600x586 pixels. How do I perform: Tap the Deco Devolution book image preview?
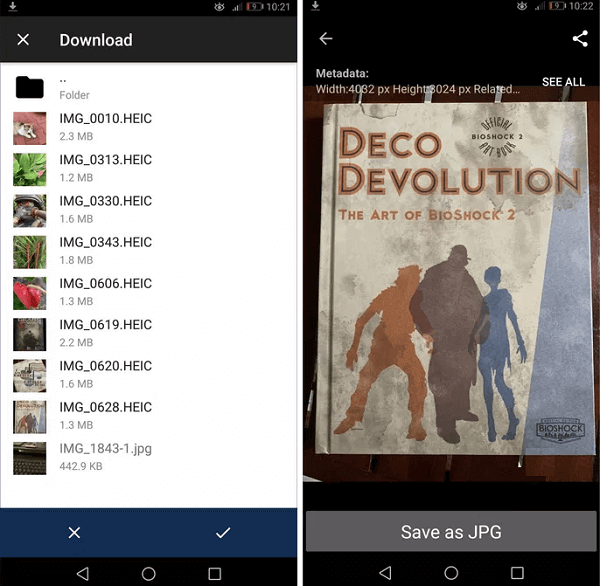coord(451,283)
